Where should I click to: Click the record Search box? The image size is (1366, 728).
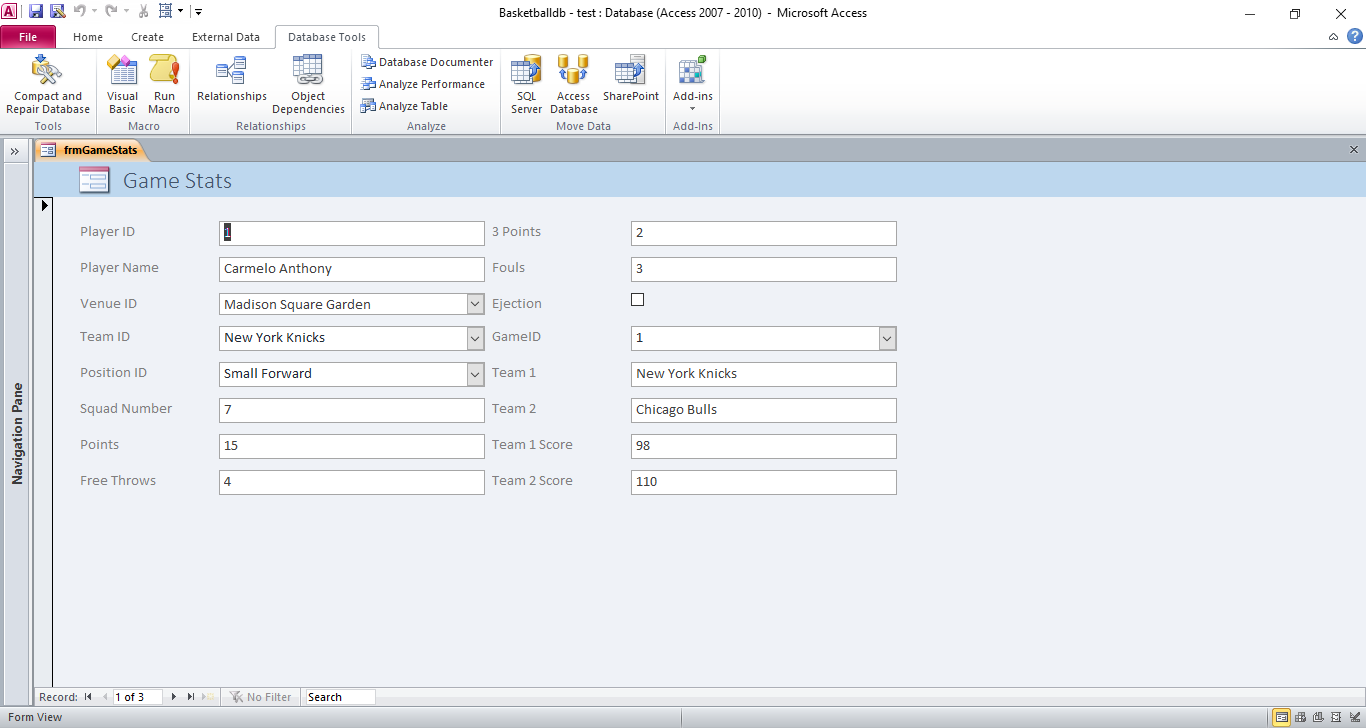[x=341, y=697]
